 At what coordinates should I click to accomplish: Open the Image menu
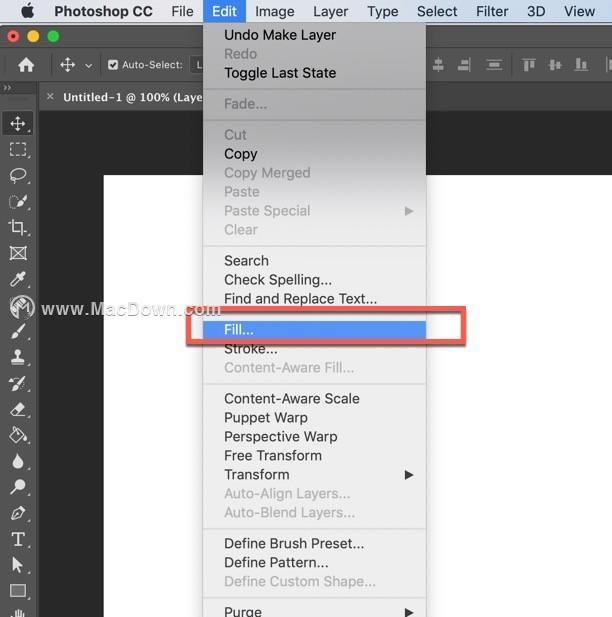(275, 11)
